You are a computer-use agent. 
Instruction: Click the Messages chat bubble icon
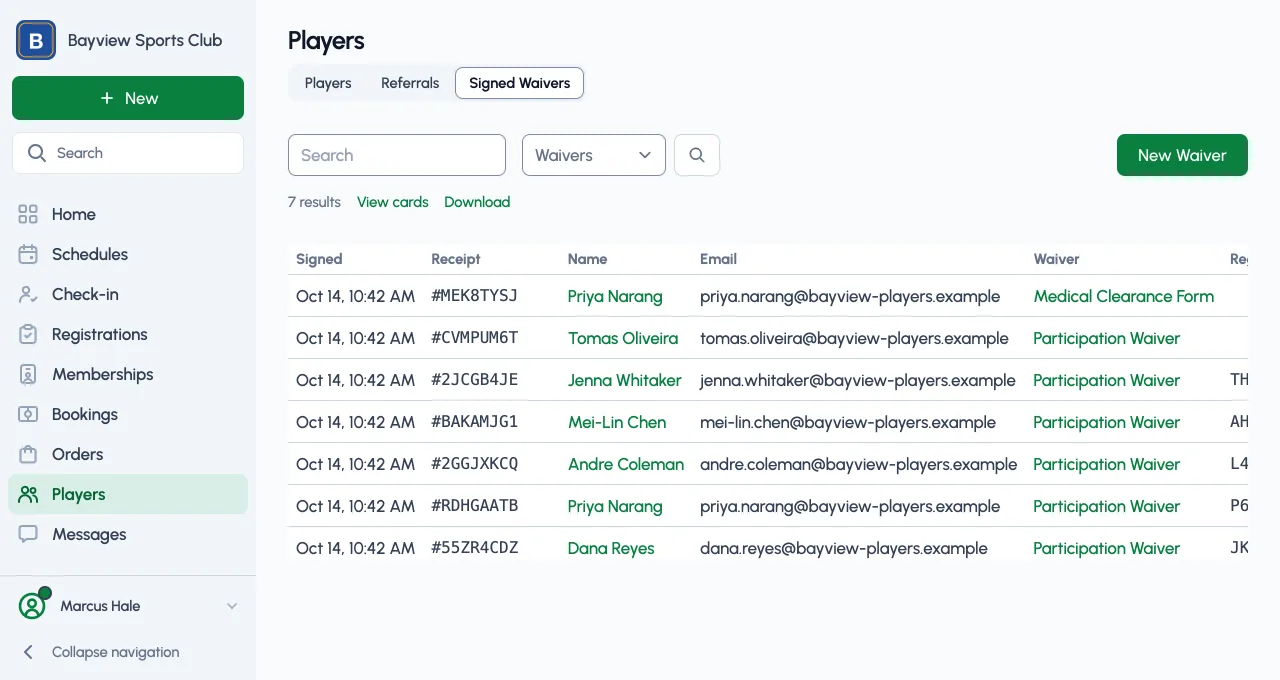[28, 534]
